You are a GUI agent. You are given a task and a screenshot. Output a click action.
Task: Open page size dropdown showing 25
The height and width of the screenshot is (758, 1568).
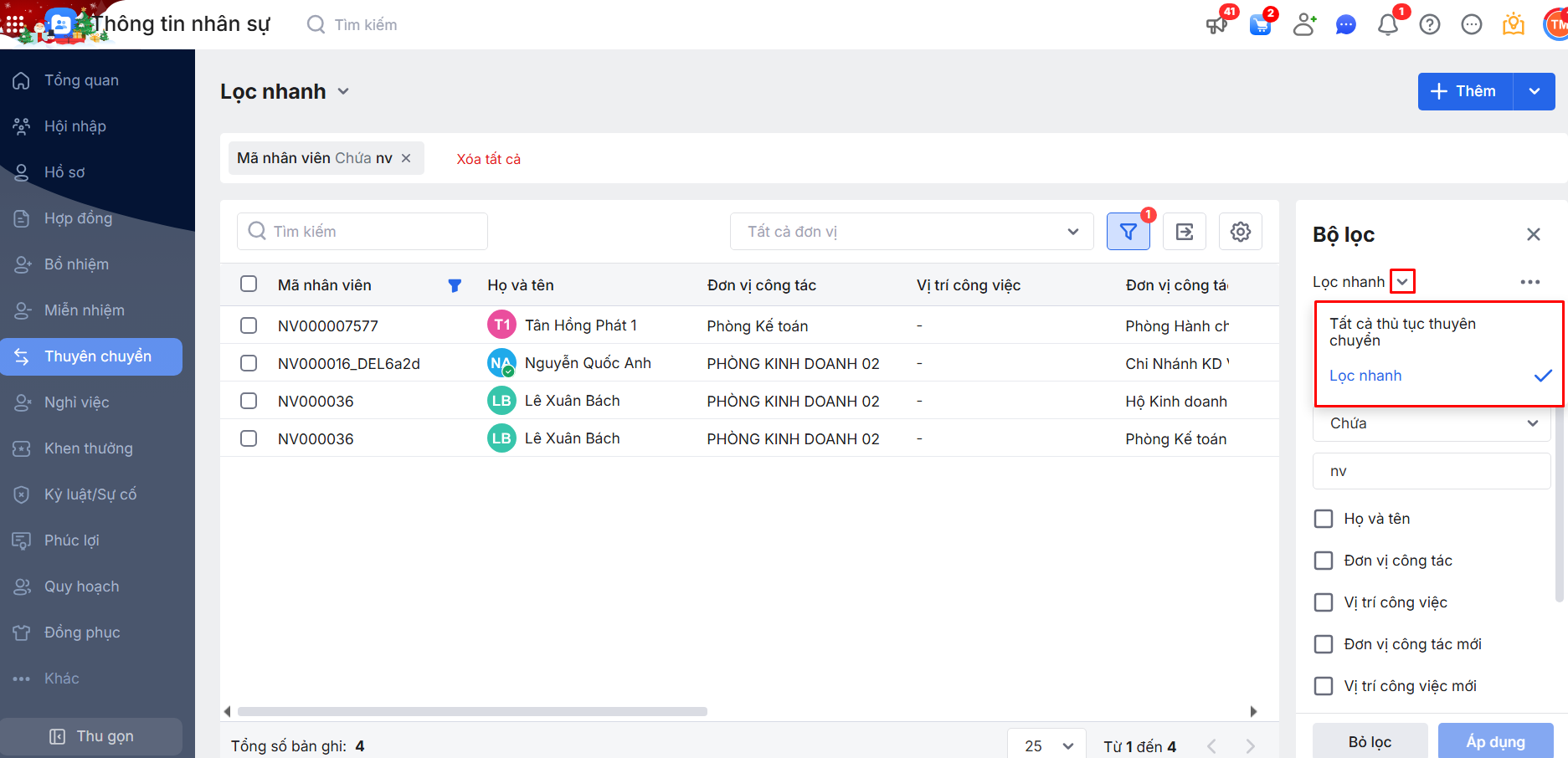[x=1047, y=745]
